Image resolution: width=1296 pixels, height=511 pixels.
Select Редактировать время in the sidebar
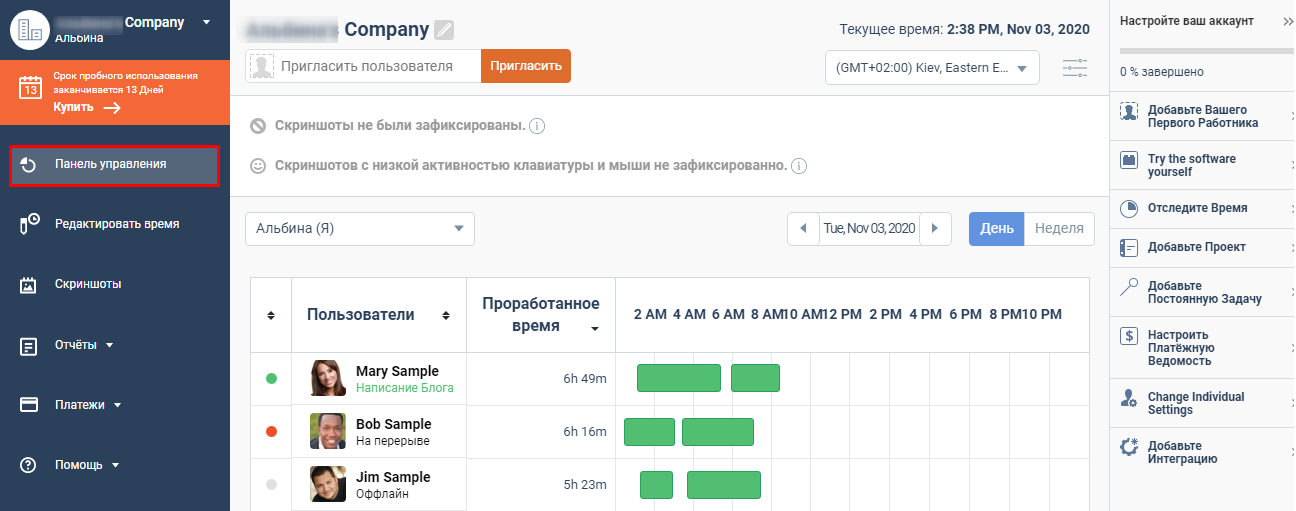click(116, 224)
